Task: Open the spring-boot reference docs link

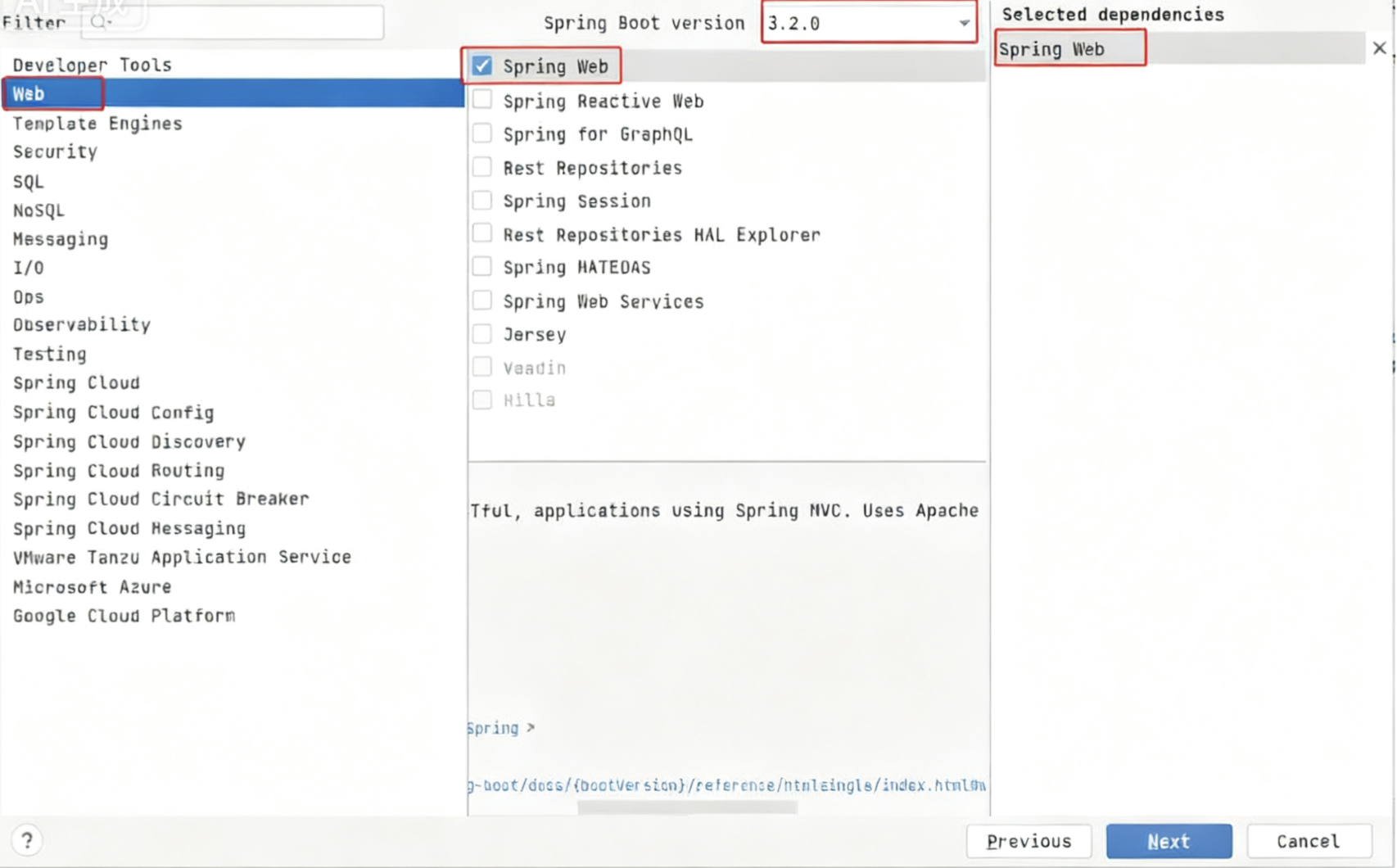Action: (x=727, y=785)
